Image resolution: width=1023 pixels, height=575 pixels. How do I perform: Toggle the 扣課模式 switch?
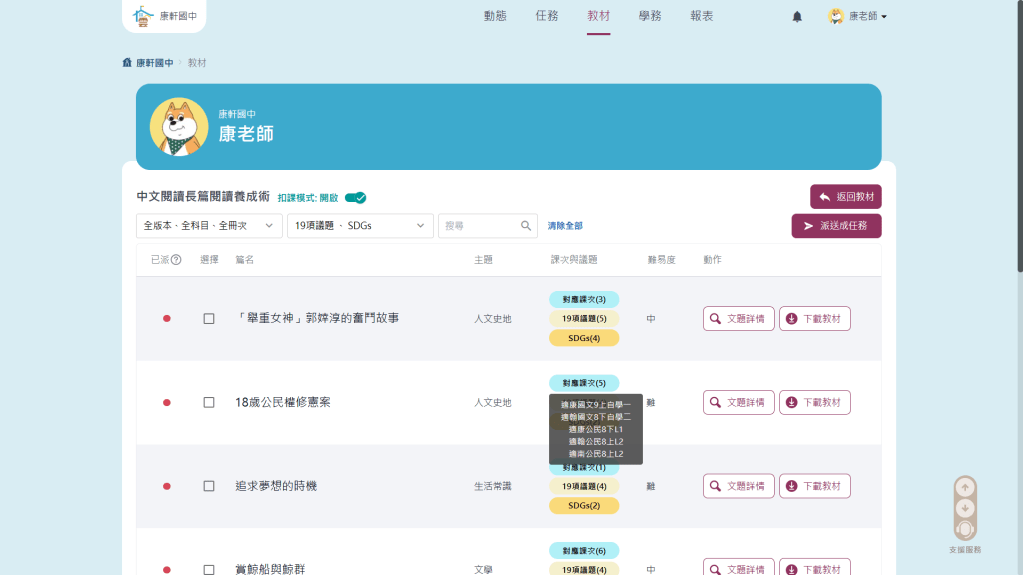pos(355,198)
